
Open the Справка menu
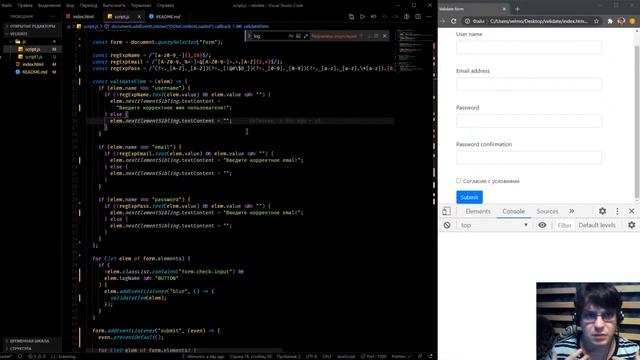coord(165,5)
